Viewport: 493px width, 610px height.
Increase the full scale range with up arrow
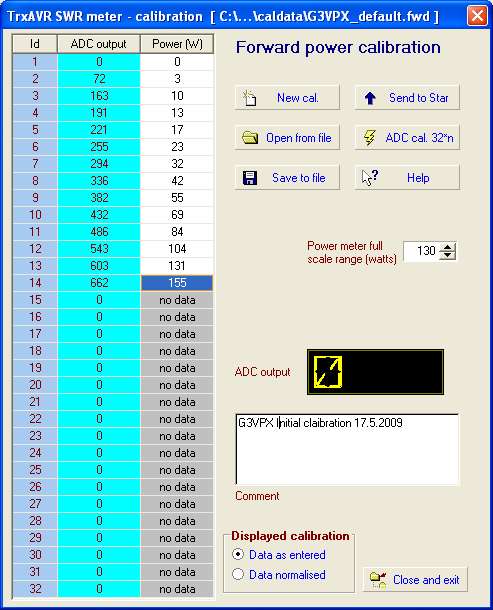[x=447, y=247]
